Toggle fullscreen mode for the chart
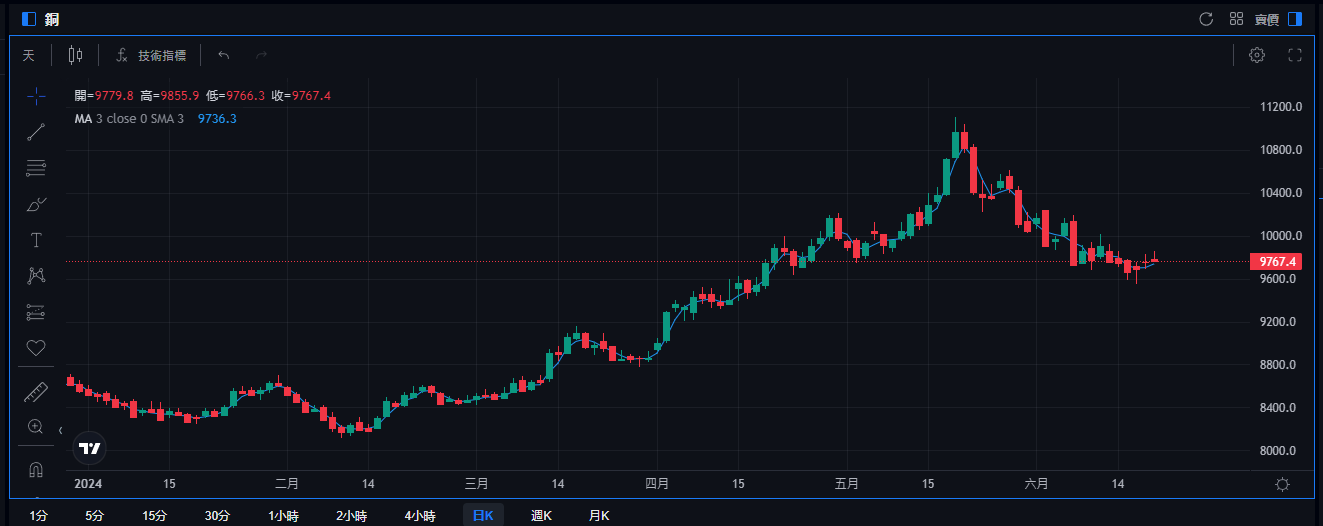Screen dimensions: 1323x526 point(1295,55)
